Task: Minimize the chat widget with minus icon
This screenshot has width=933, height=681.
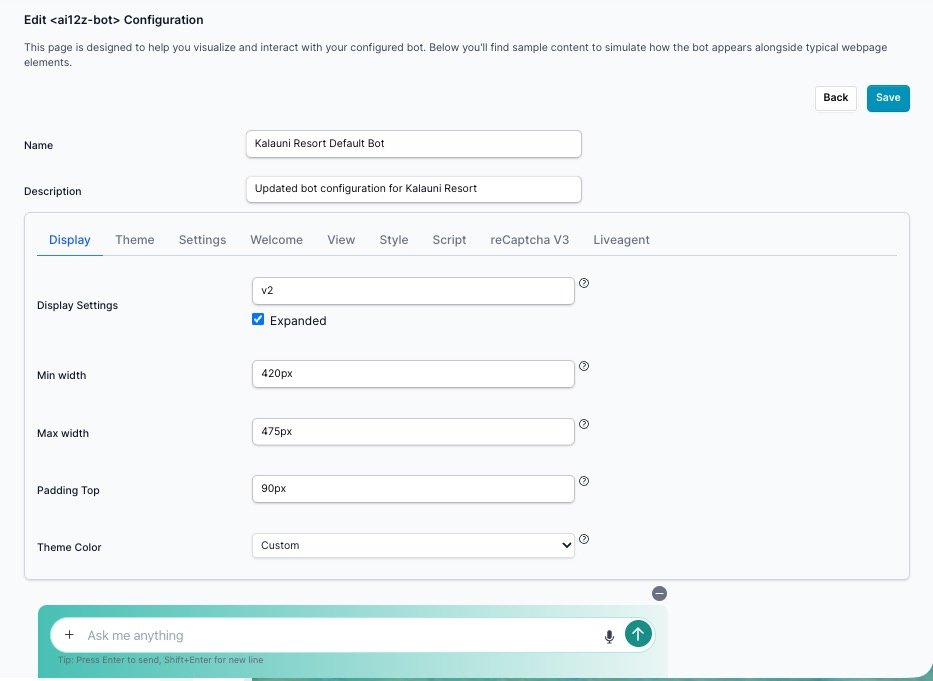Action: click(659, 593)
